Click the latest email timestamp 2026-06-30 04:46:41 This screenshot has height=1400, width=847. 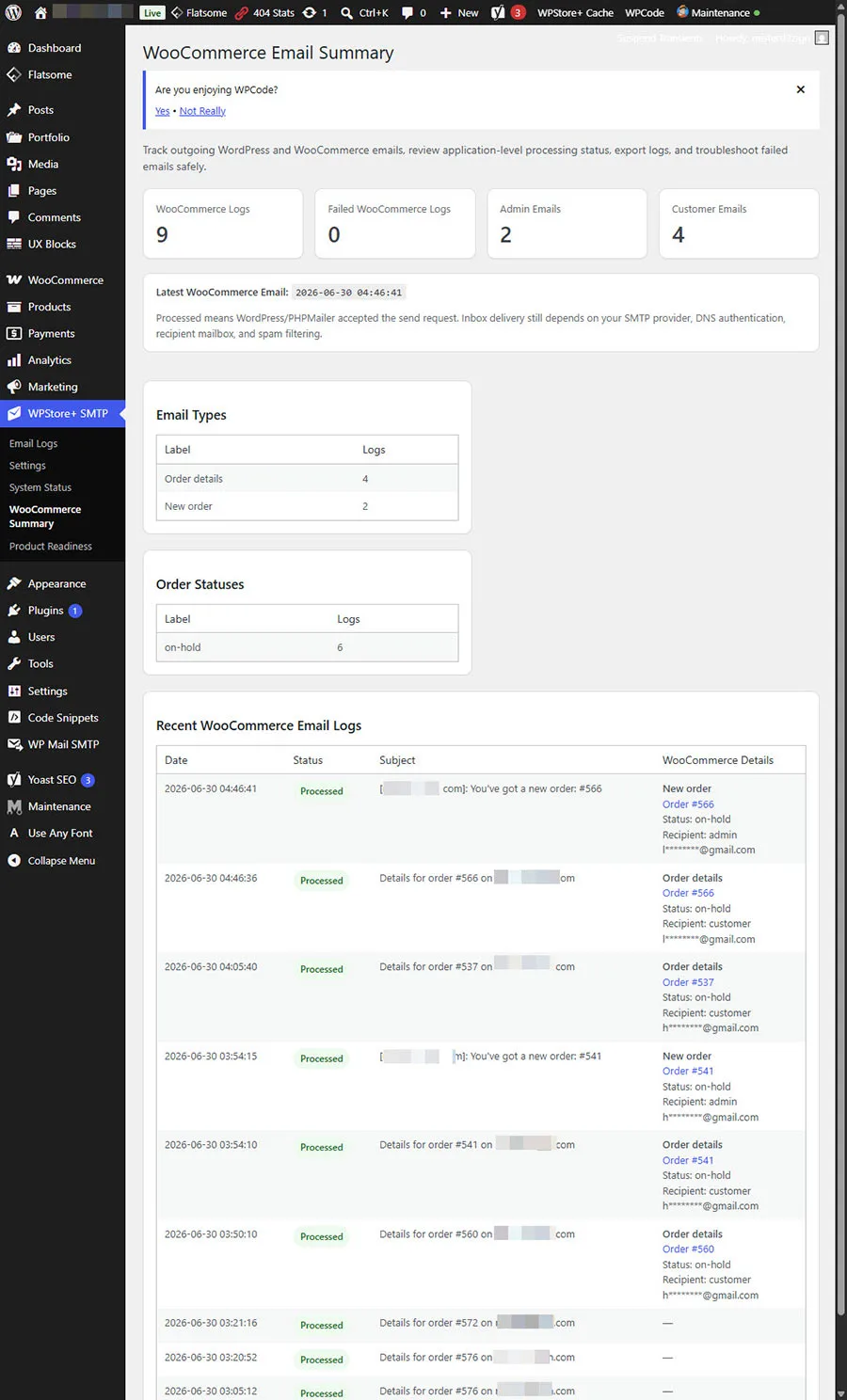click(348, 293)
